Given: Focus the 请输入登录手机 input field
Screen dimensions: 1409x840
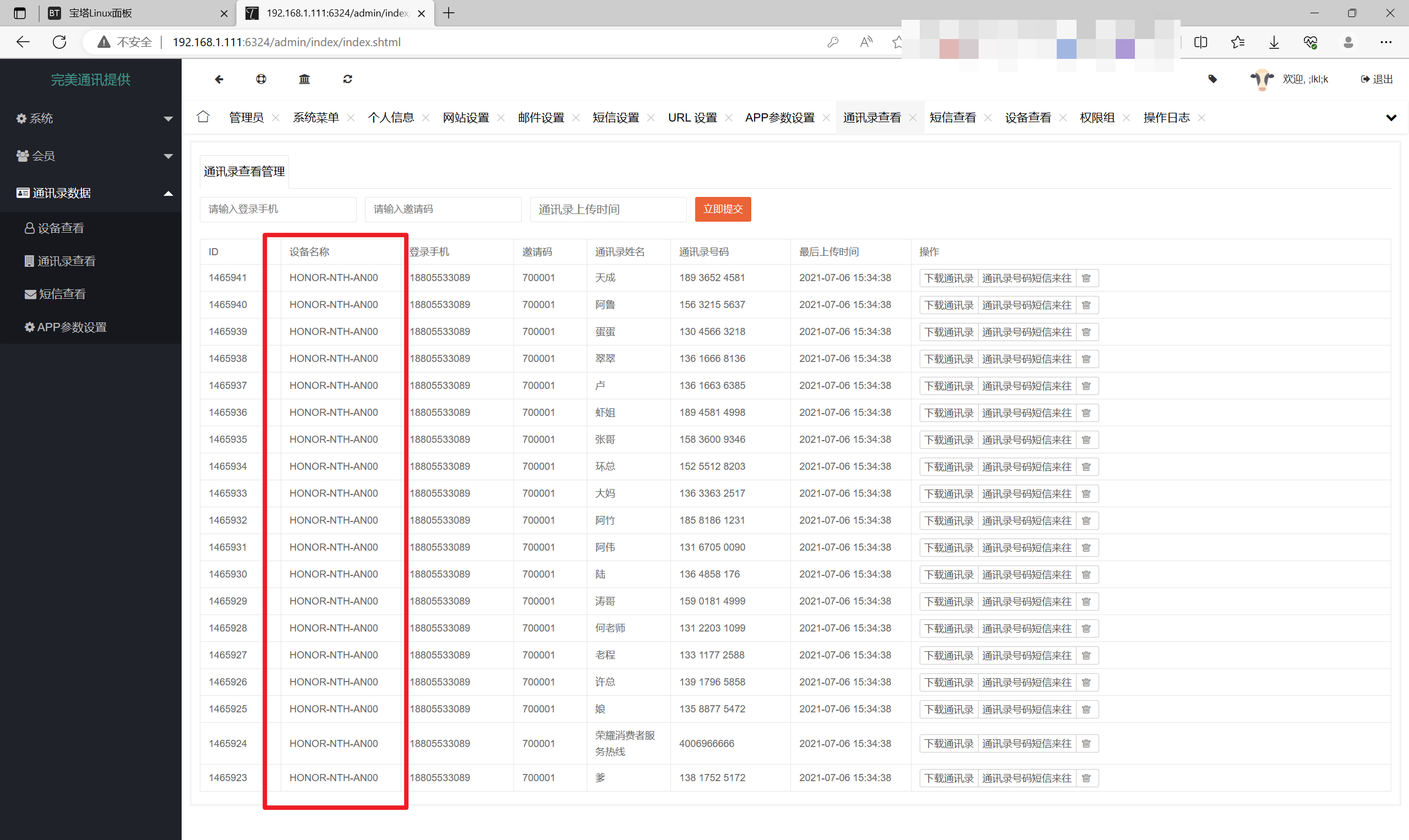Looking at the screenshot, I should click(x=278, y=210).
